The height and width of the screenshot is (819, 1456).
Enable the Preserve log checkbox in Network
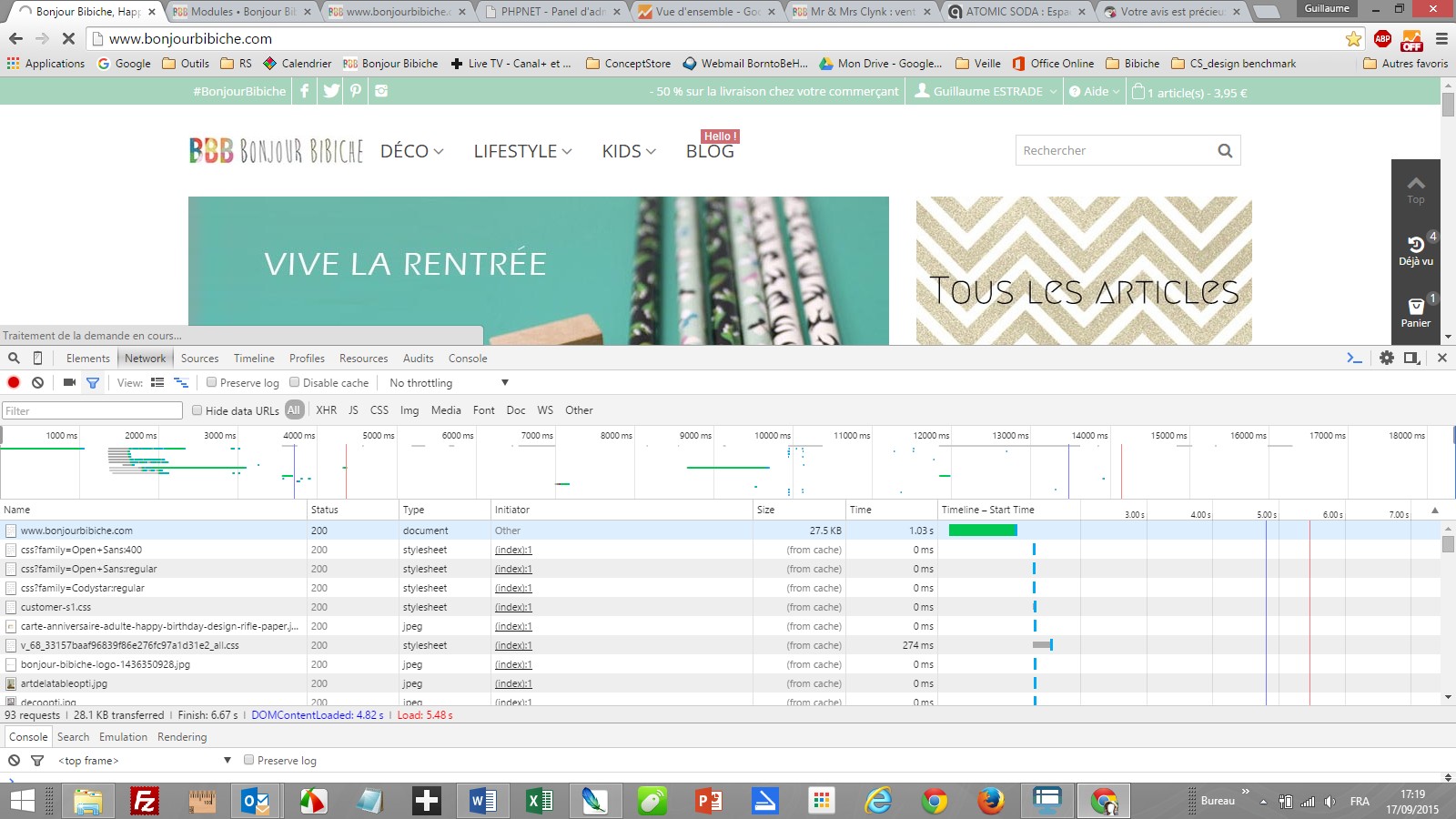tap(212, 382)
